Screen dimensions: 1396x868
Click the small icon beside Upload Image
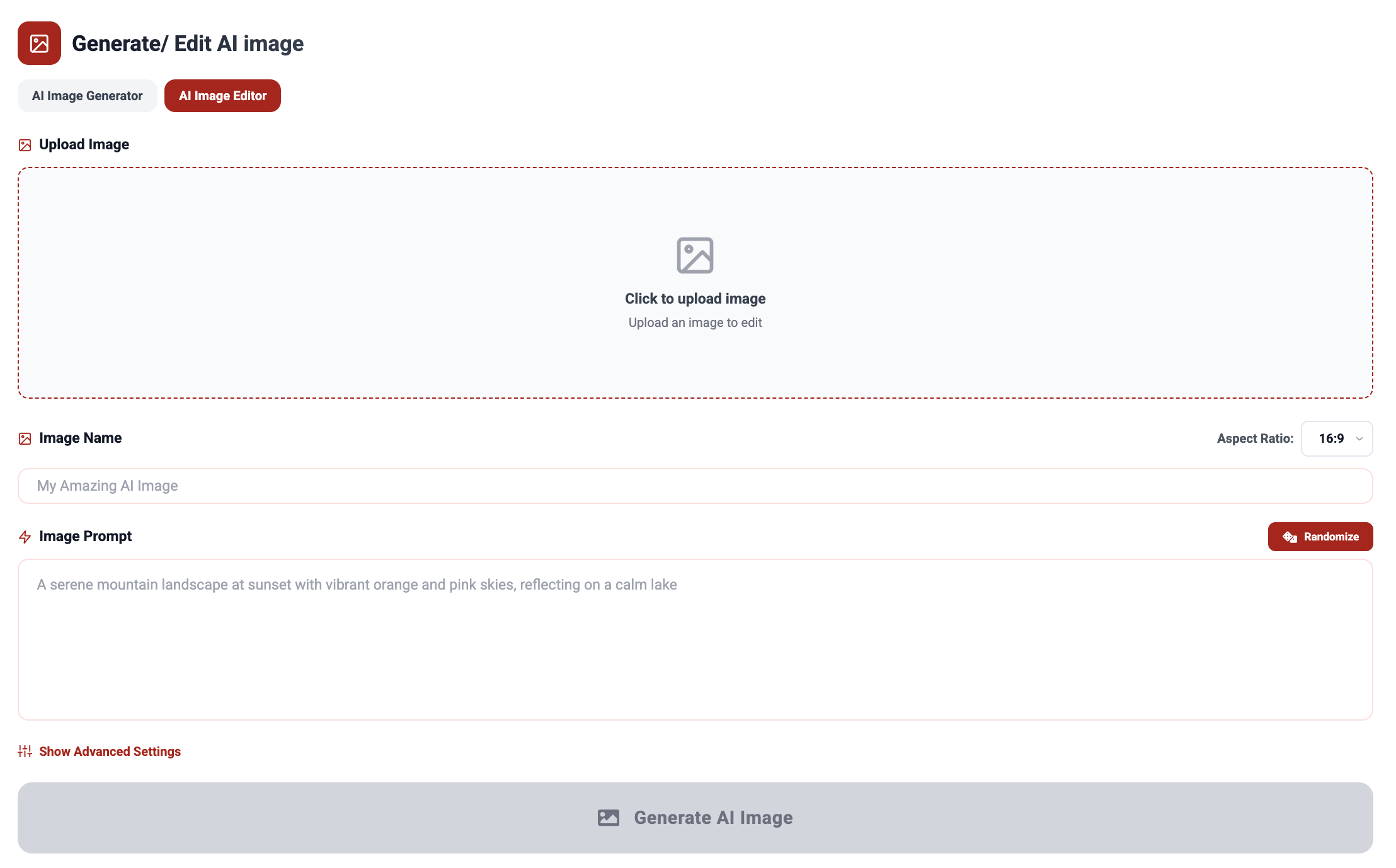pyautogui.click(x=25, y=146)
